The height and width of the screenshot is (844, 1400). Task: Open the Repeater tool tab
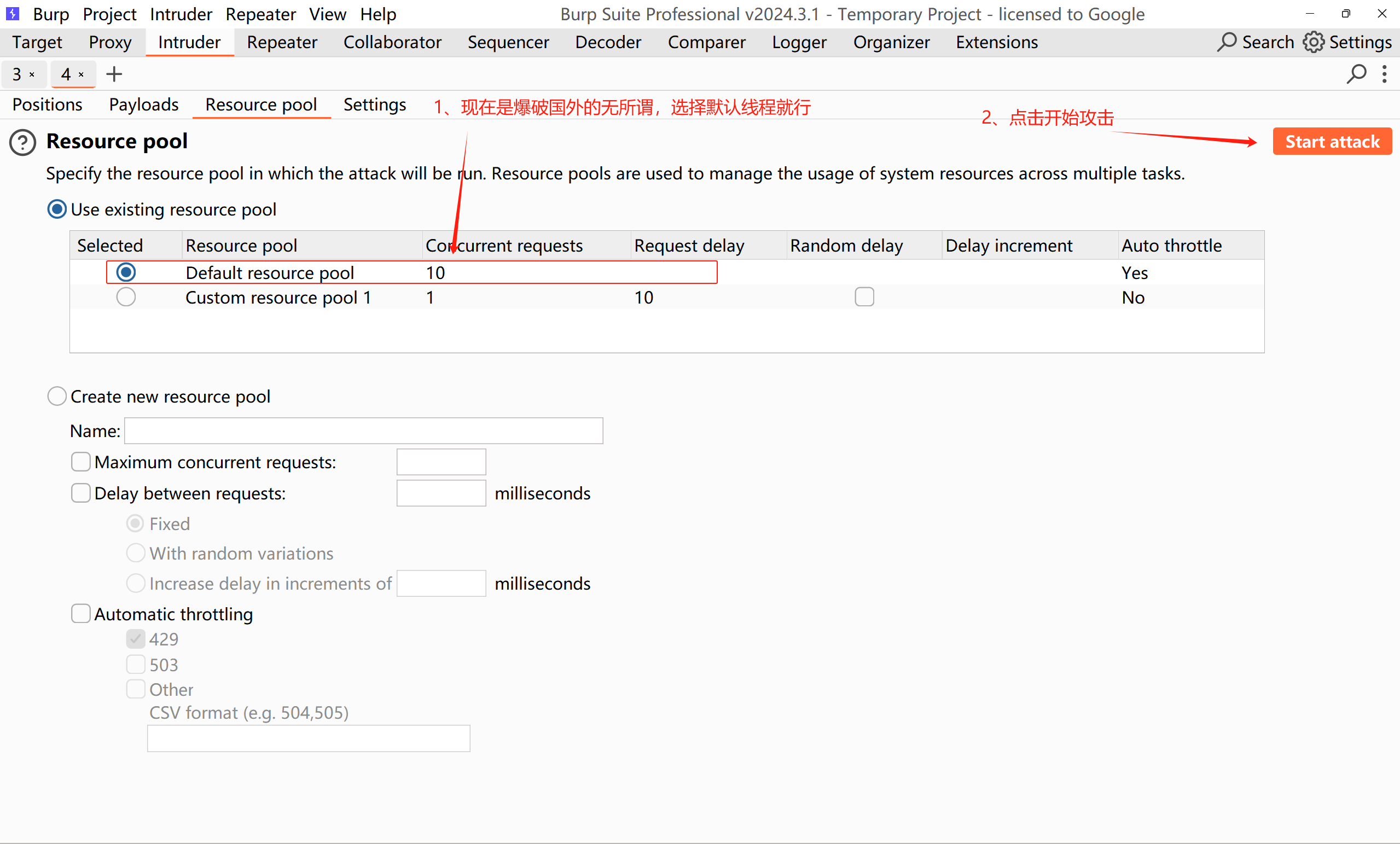(282, 42)
